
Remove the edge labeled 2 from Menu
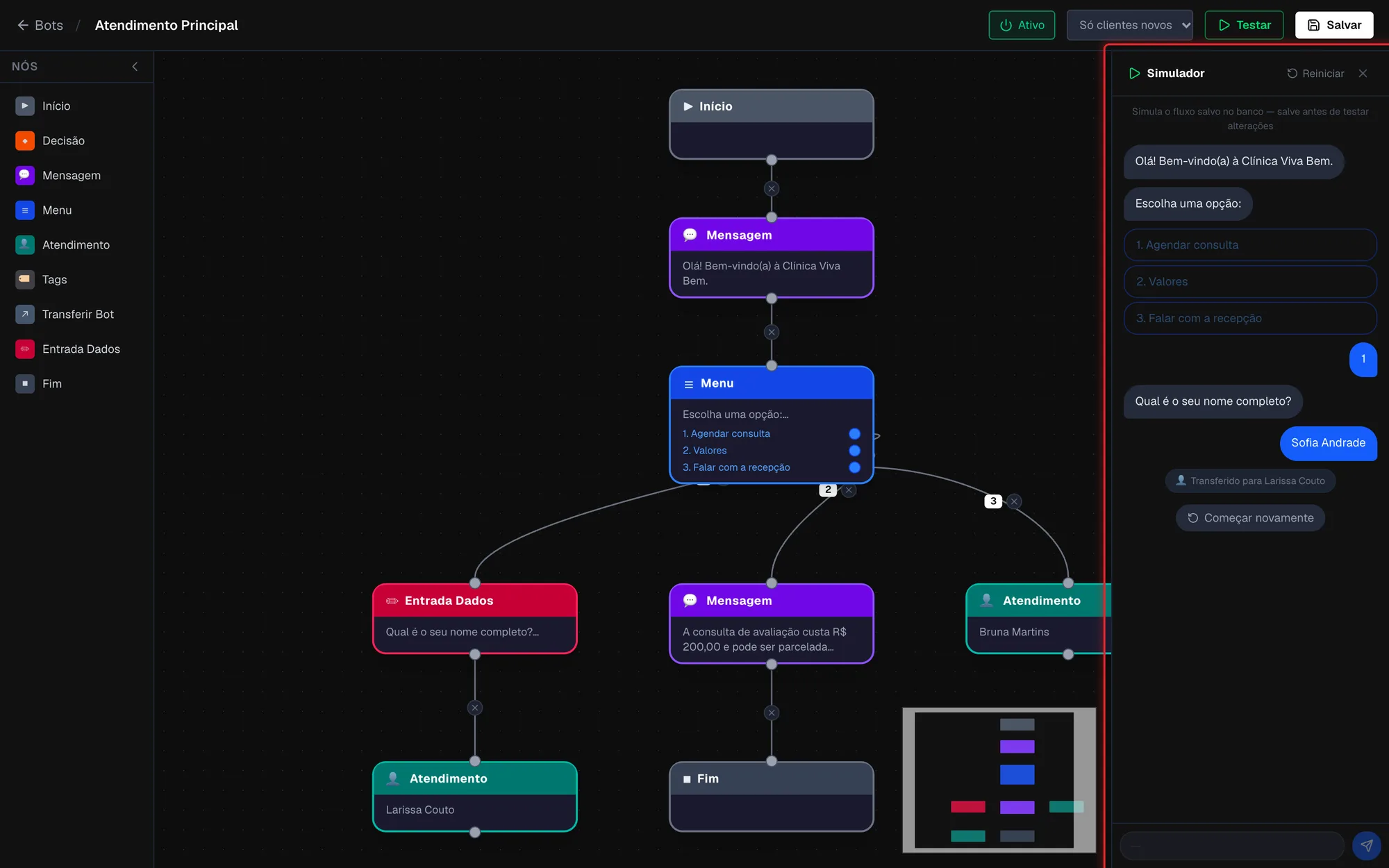click(849, 490)
